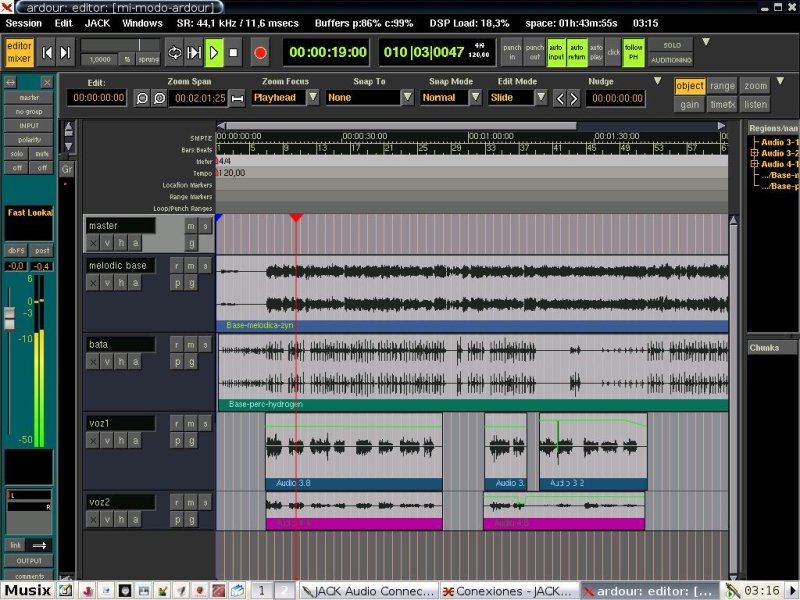Viewport: 800px width, 600px height.
Task: Mute the voz2 track
Action: pos(191,503)
